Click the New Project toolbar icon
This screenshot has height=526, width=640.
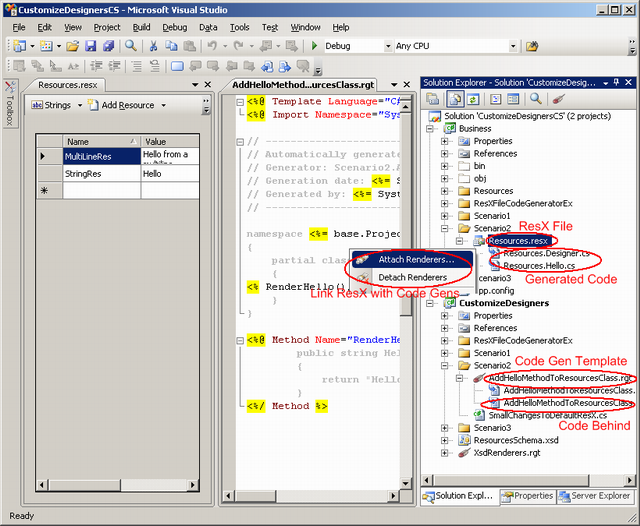pyautogui.click(x=19, y=46)
